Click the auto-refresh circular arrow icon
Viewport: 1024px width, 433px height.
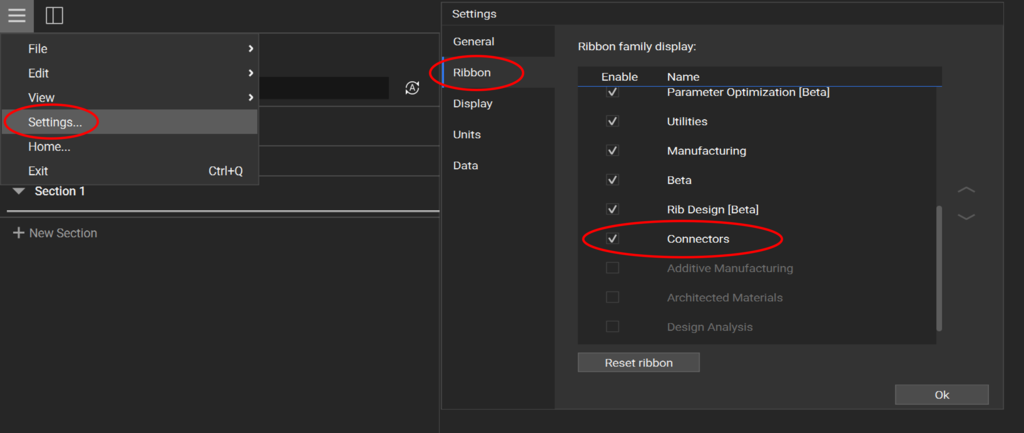pyautogui.click(x=412, y=88)
